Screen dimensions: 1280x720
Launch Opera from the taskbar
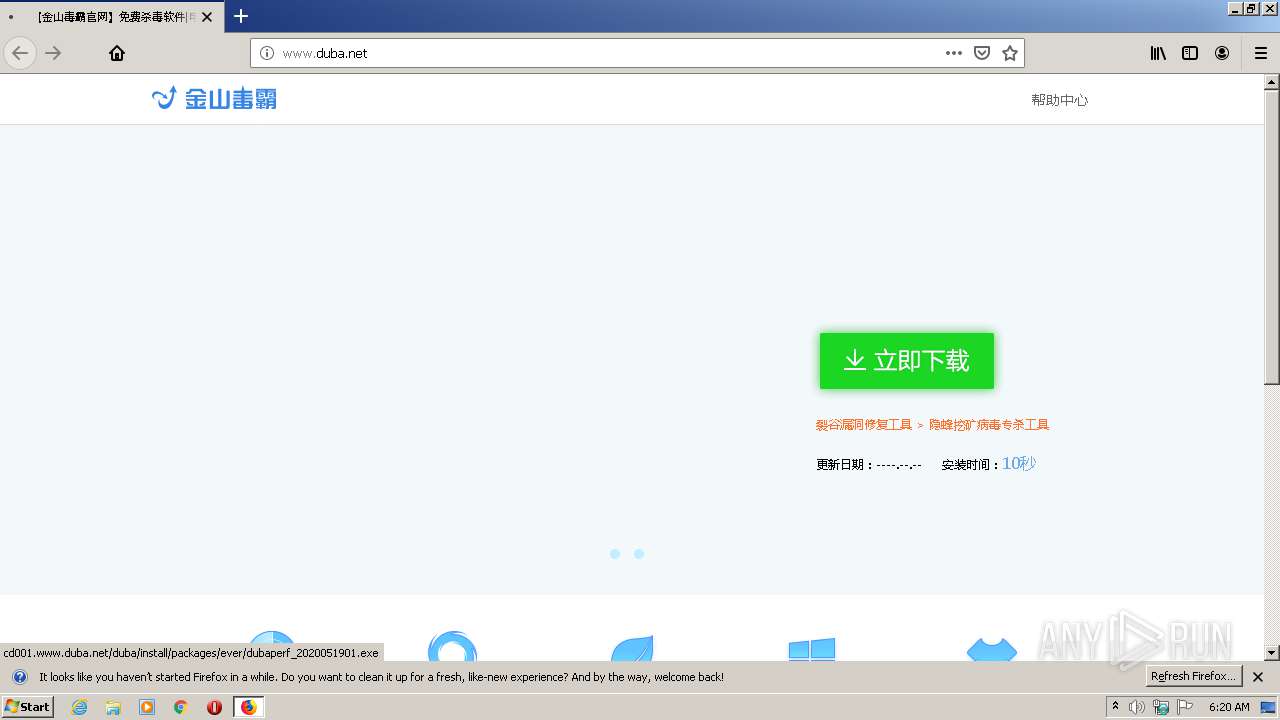pyautogui.click(x=214, y=707)
